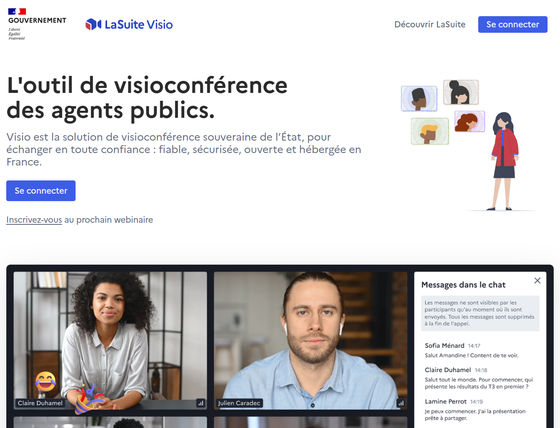Click the Se connecter button under the description
560x428 pixels.
pos(41,191)
